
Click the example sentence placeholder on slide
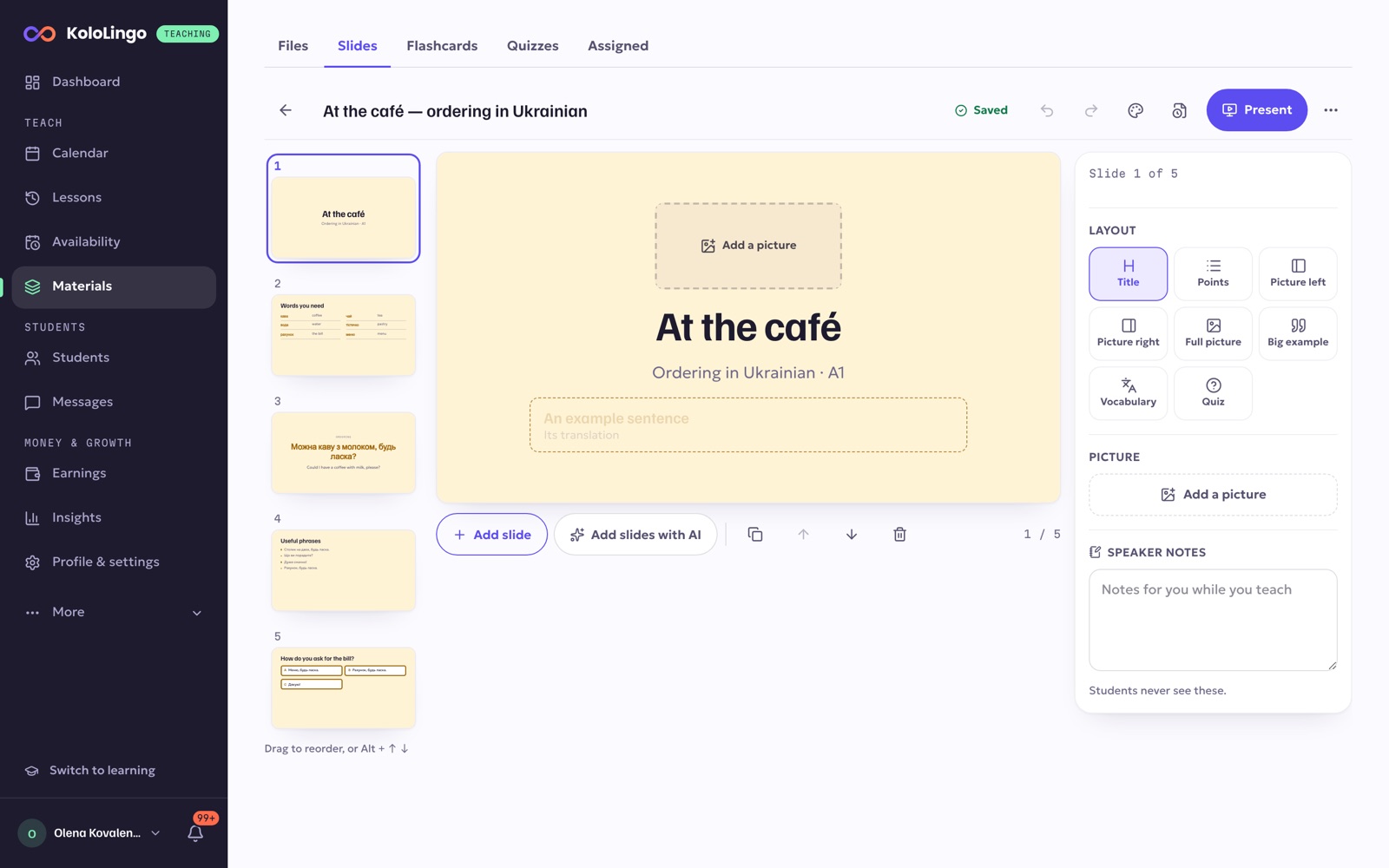click(x=748, y=425)
